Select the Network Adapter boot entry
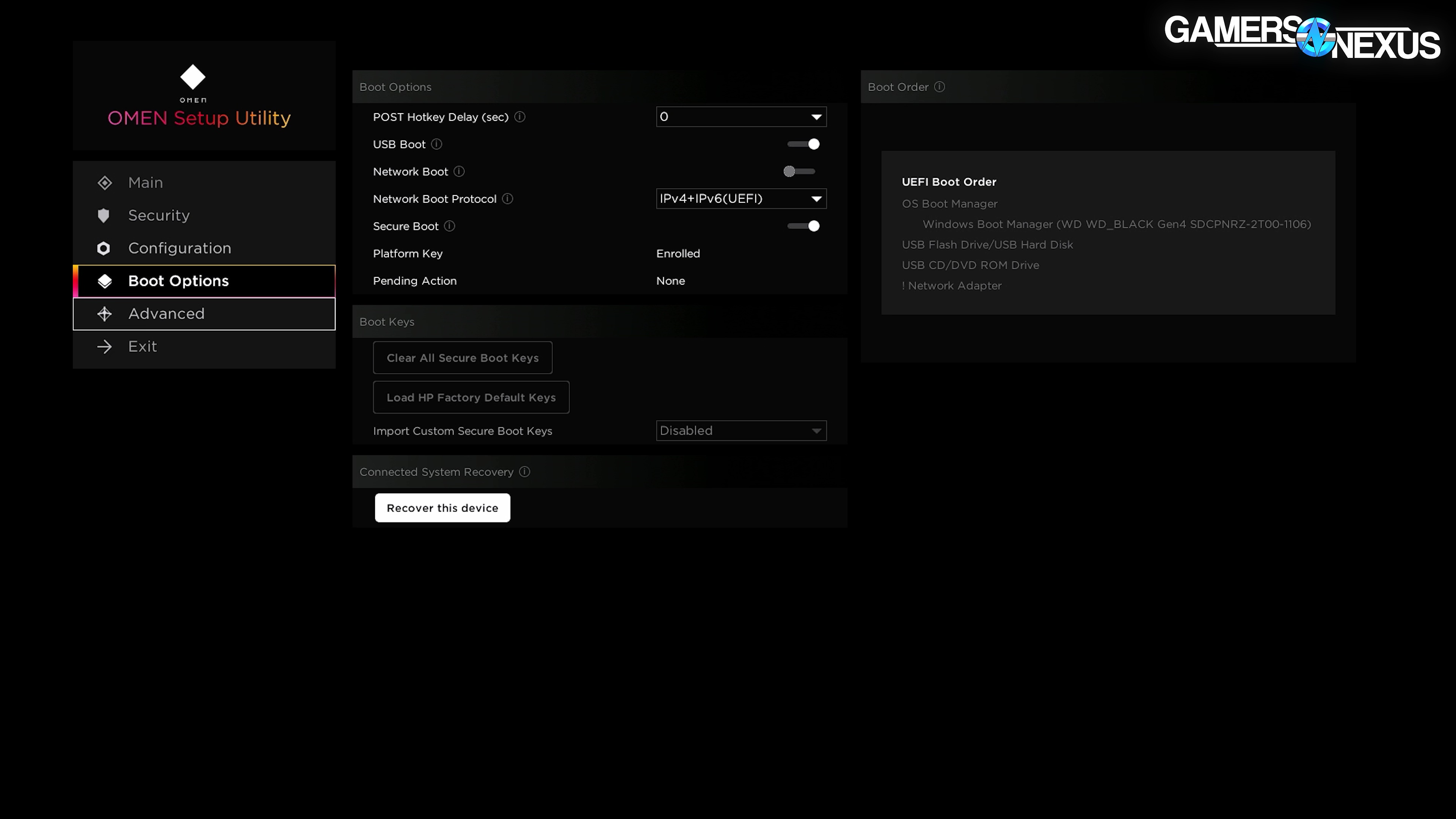Image resolution: width=1456 pixels, height=819 pixels. (x=952, y=286)
